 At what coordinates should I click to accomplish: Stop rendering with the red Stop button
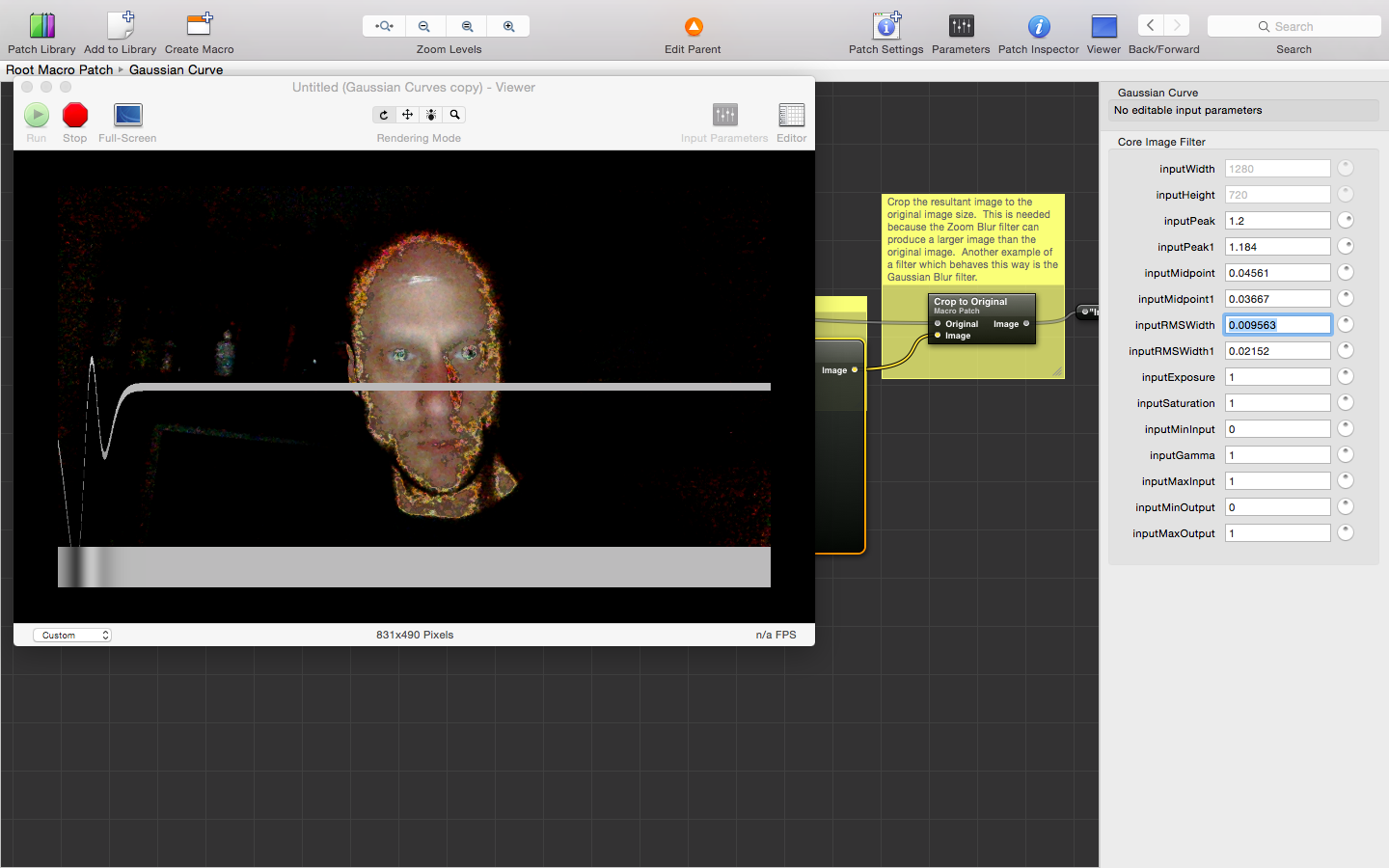pyautogui.click(x=75, y=116)
